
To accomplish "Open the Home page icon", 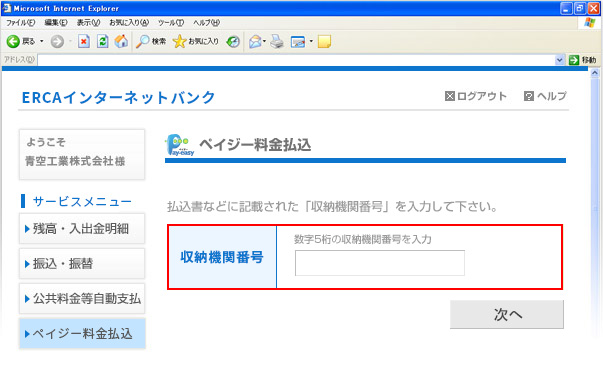I will pyautogui.click(x=121, y=41).
